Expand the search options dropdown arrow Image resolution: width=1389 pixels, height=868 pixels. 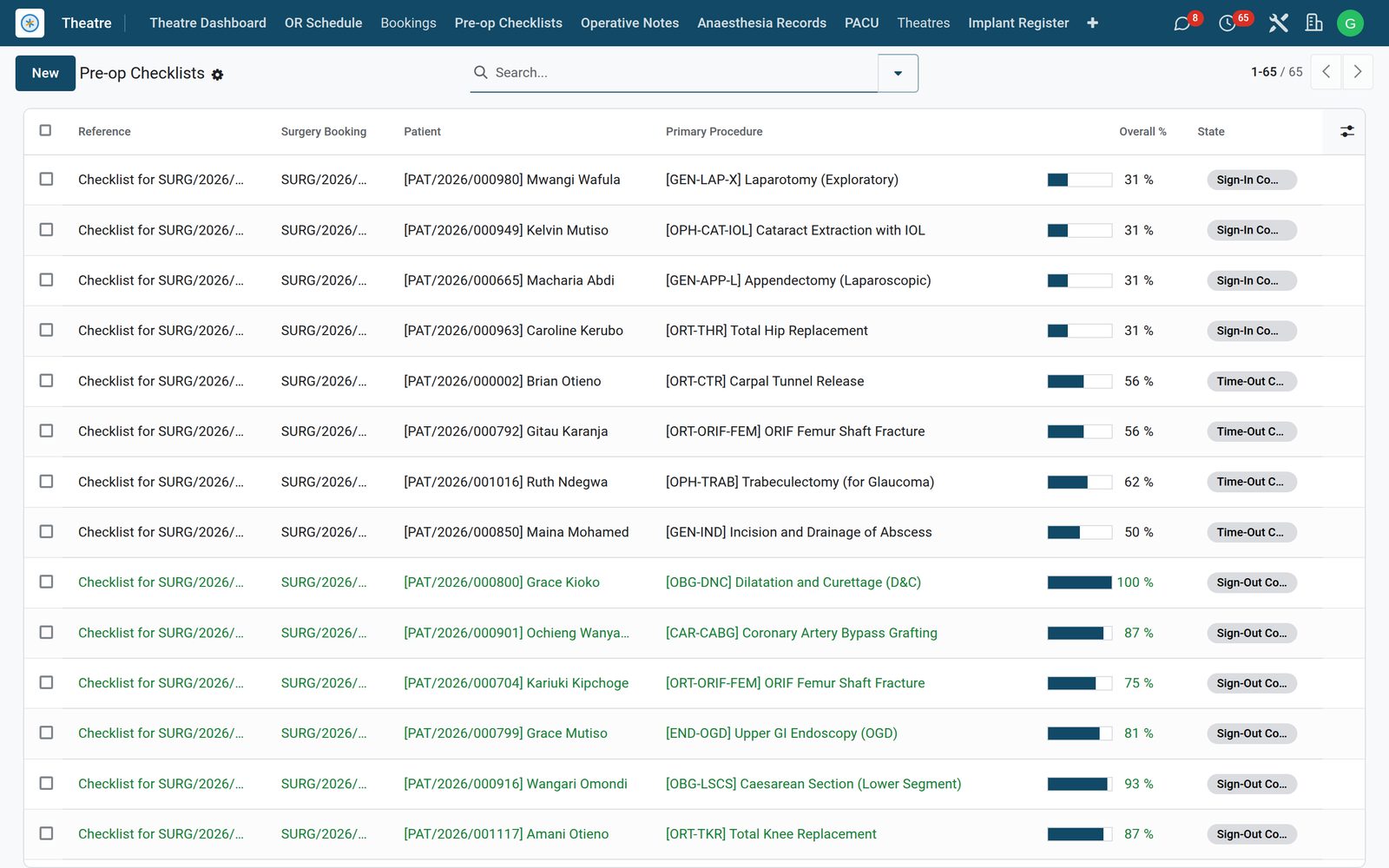[x=898, y=73]
